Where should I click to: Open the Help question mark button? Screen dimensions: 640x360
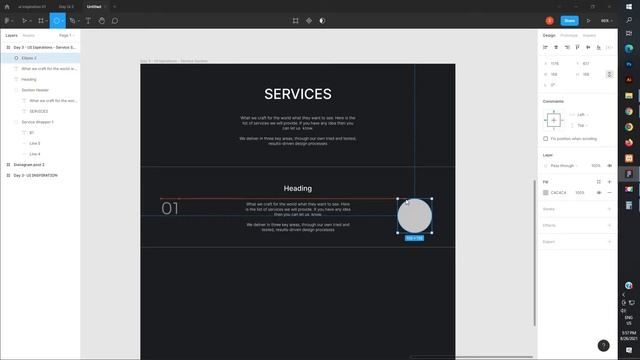604,346
